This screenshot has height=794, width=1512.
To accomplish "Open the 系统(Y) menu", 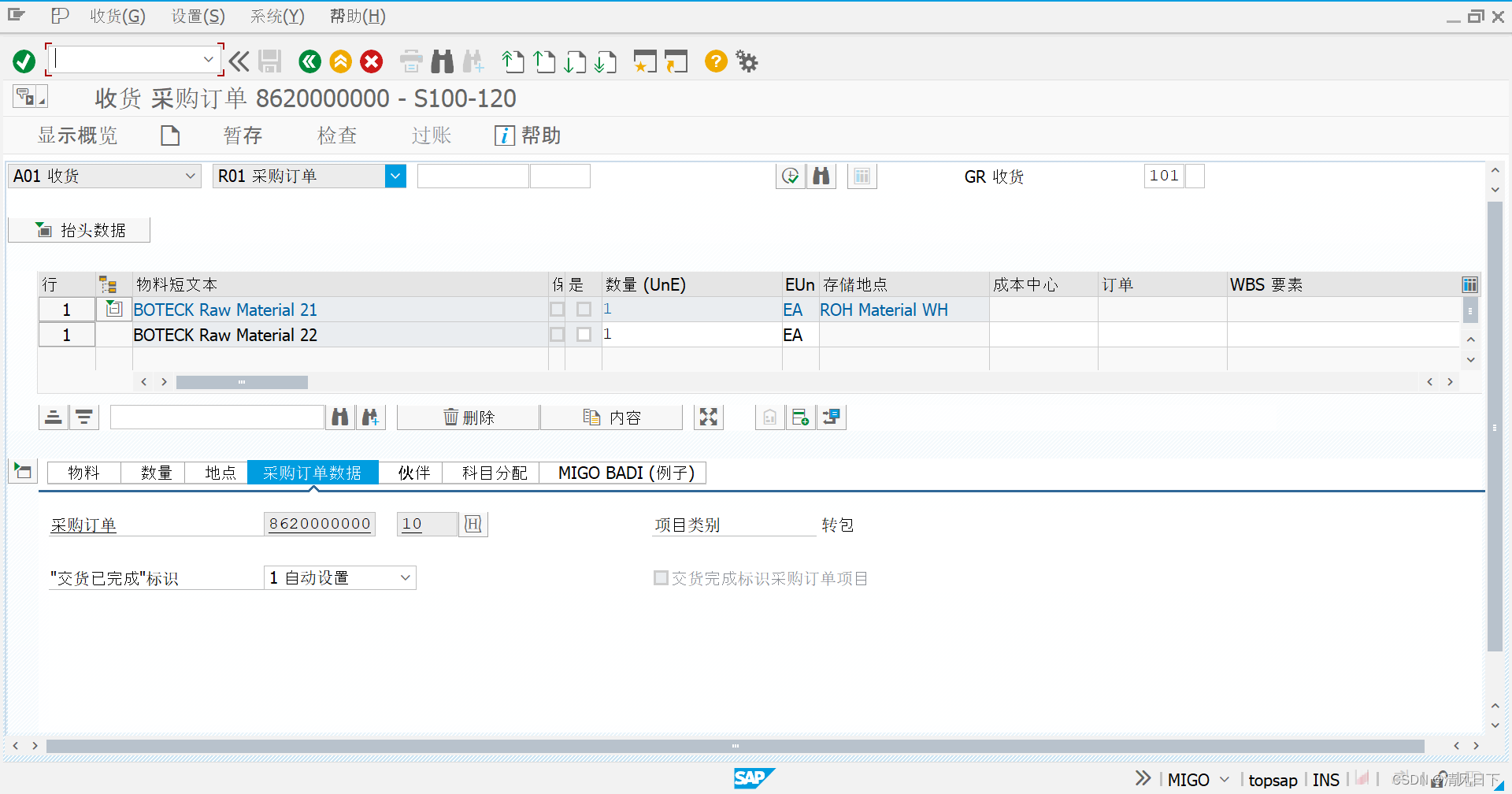I will tap(277, 16).
